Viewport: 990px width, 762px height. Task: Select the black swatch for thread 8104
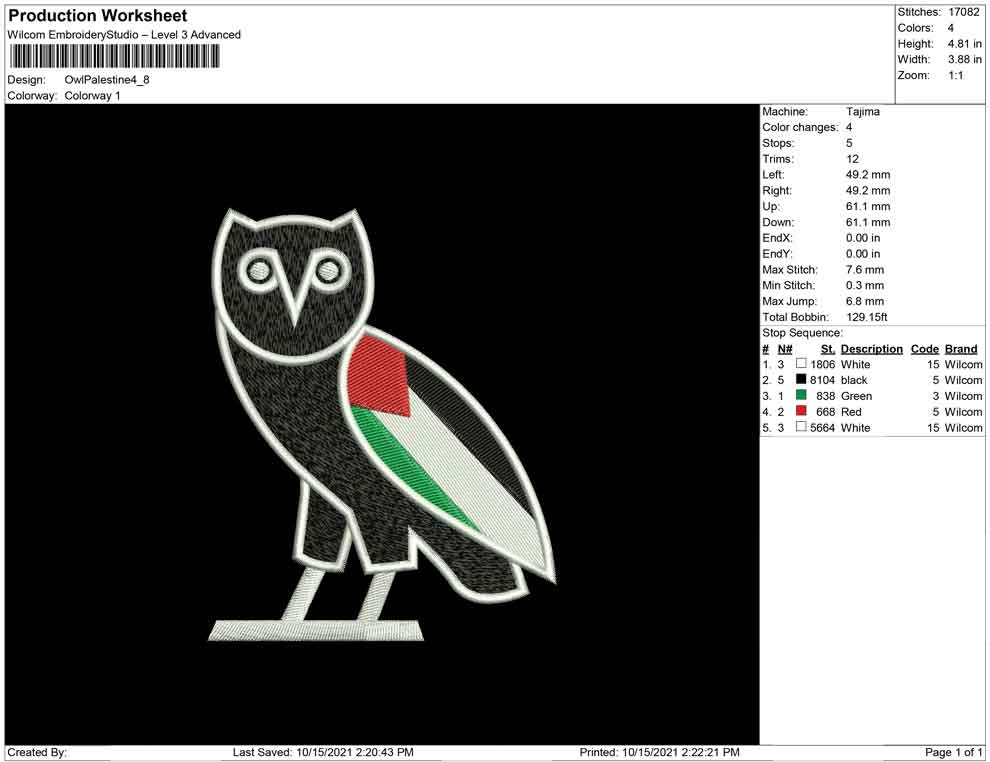(x=801, y=379)
